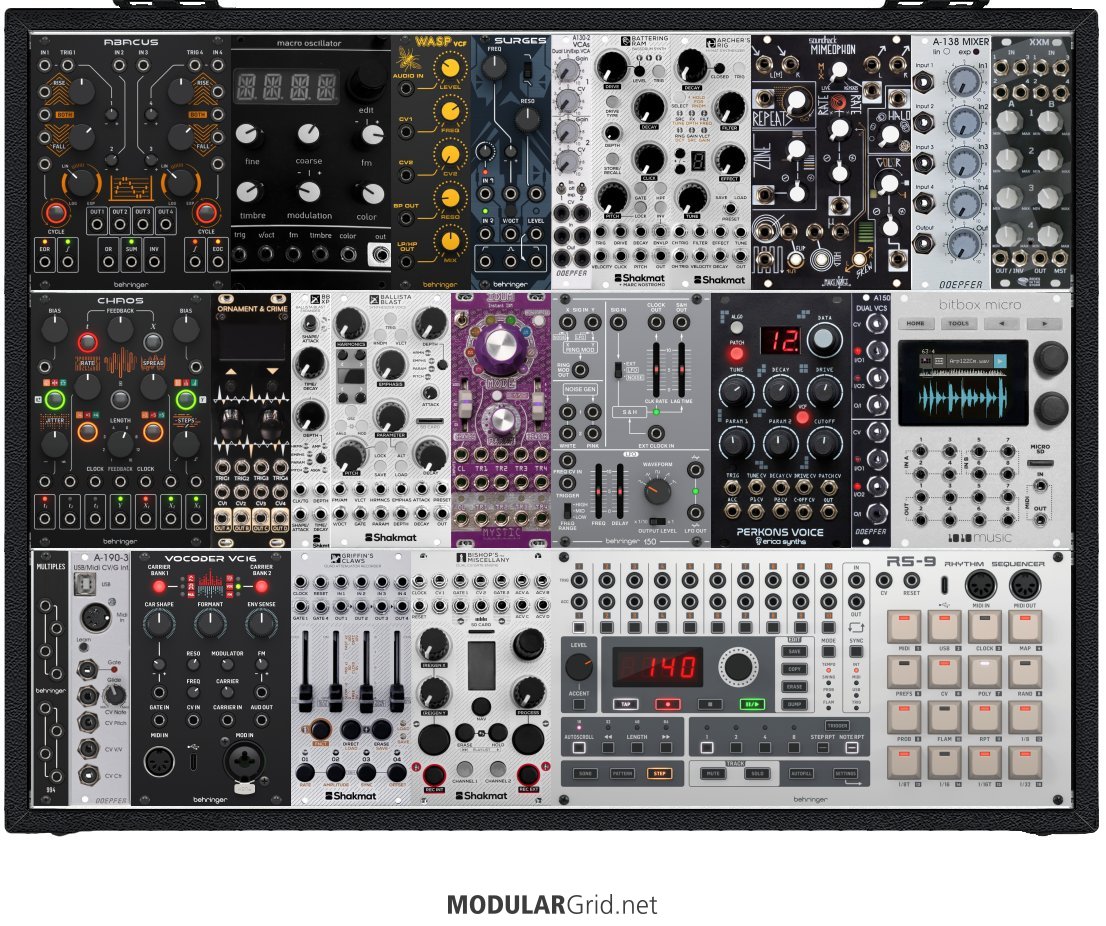This screenshot has height=926, width=1106.
Task: Click the RS-9 LEVEL knob
Action: coord(579,666)
